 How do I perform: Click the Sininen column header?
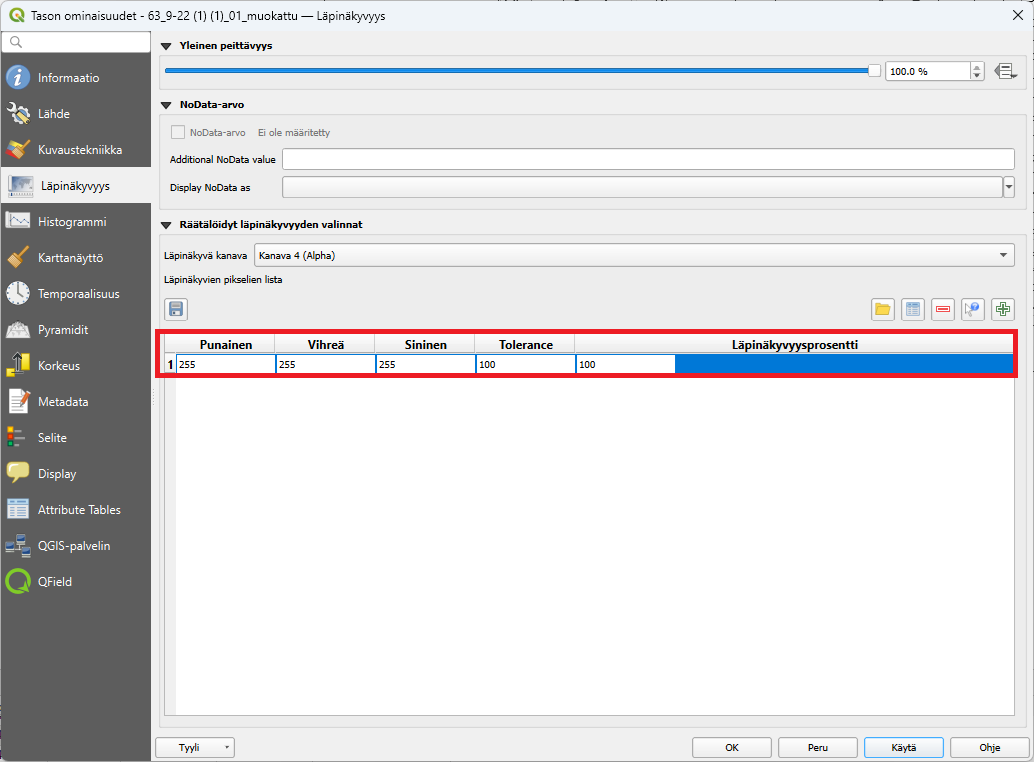click(425, 345)
